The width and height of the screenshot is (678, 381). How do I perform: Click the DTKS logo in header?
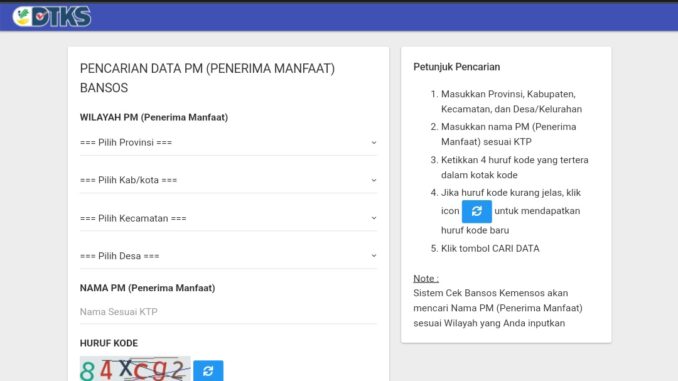pos(52,16)
